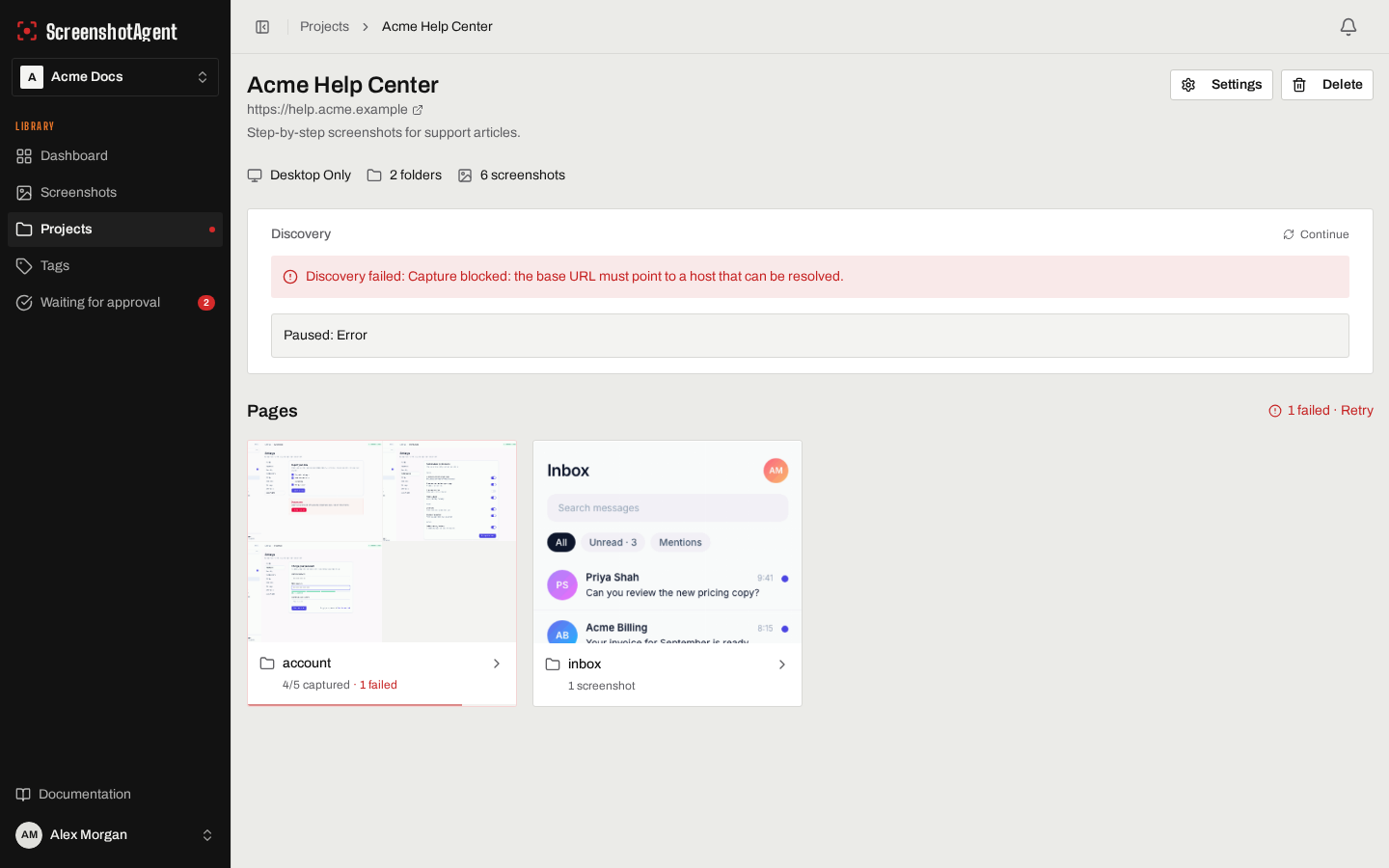Open Screenshots from the sidebar
The height and width of the screenshot is (868, 1389).
[115, 193]
